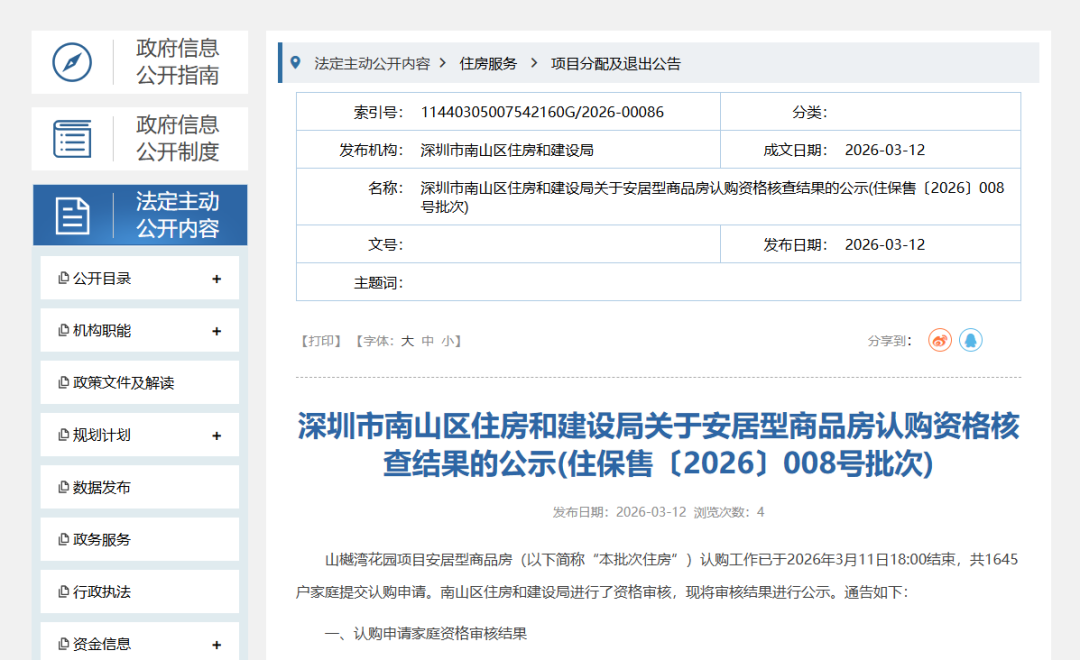This screenshot has height=660, width=1080.
Task: Expand the 资金信息 plus sign
Action: point(216,645)
